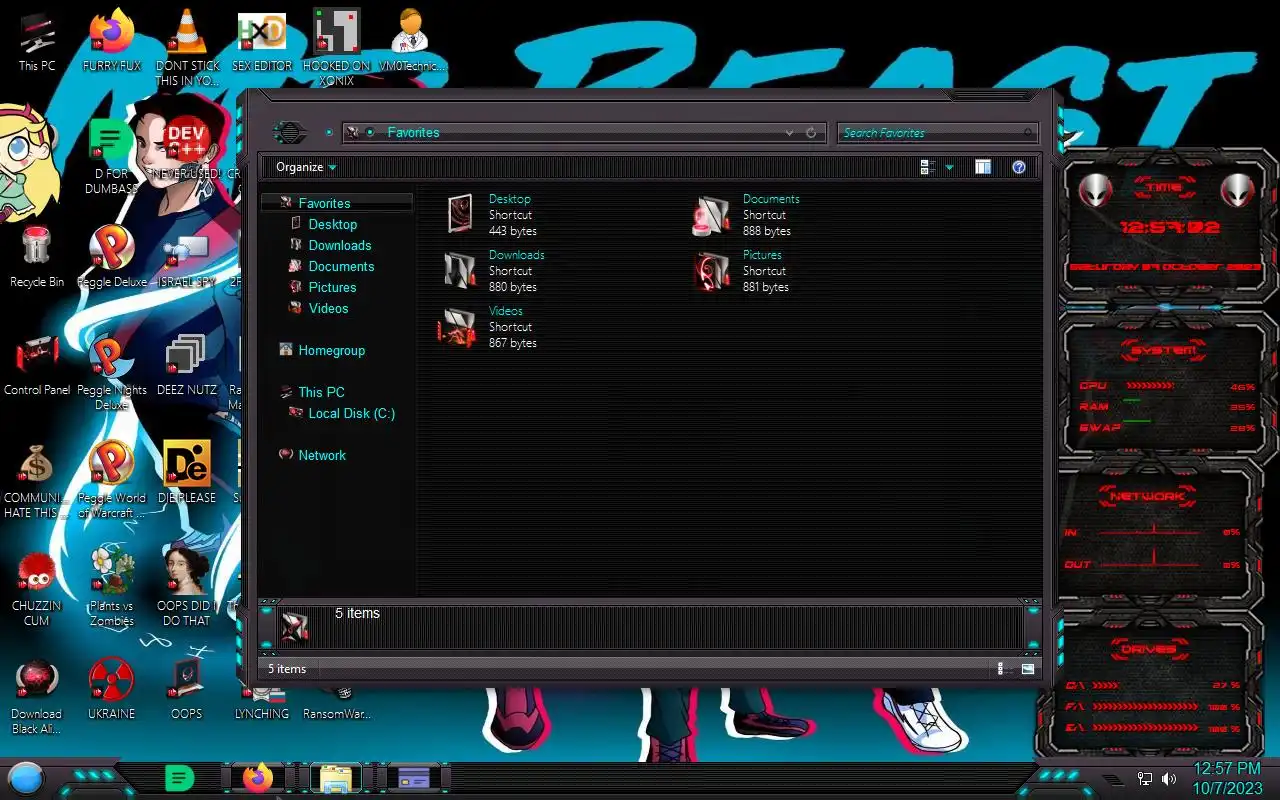Image resolution: width=1280 pixels, height=800 pixels.
Task: Open the green app in taskbar
Action: pyautogui.click(x=179, y=777)
